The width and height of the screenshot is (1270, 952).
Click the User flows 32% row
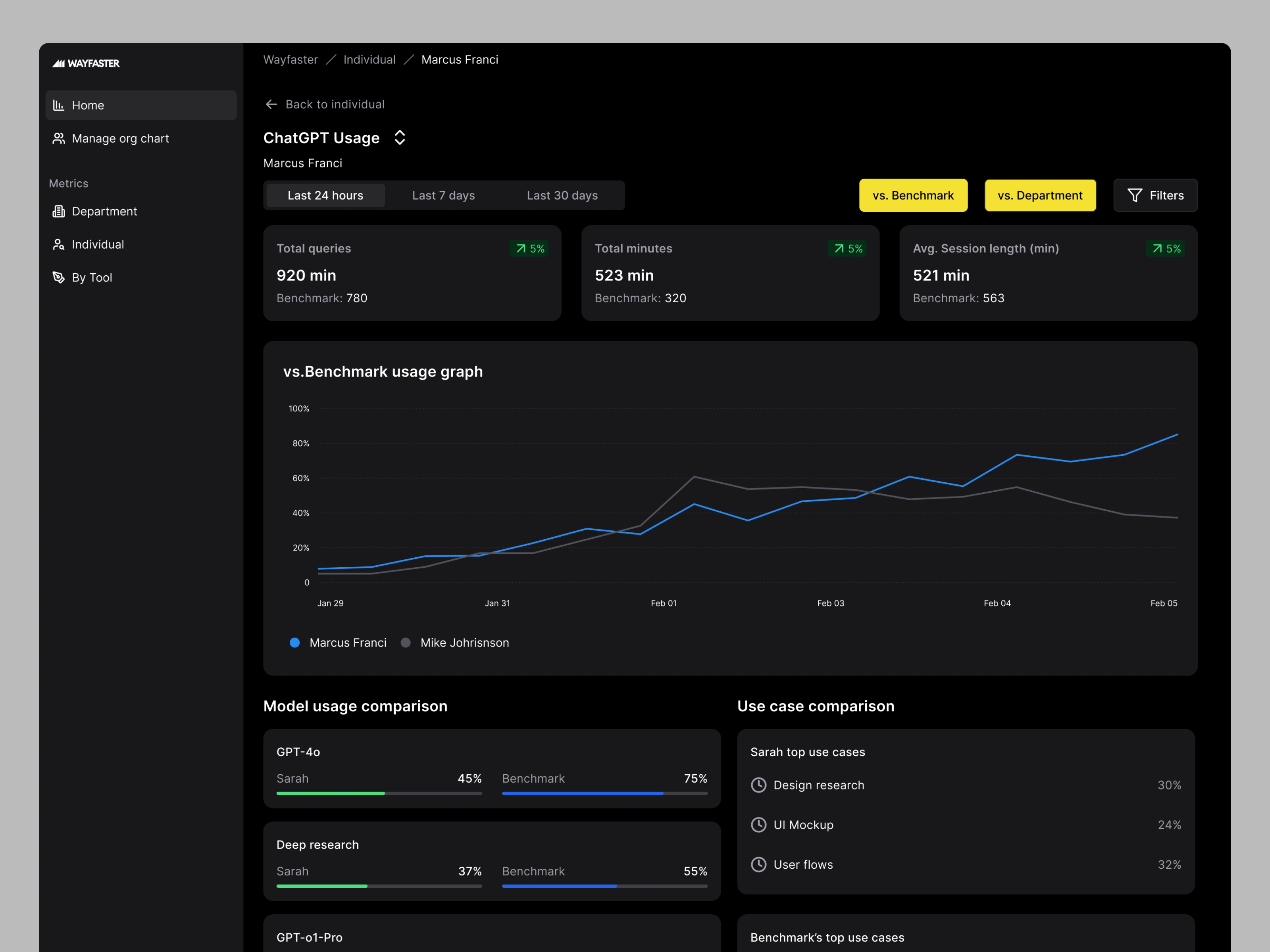click(966, 864)
